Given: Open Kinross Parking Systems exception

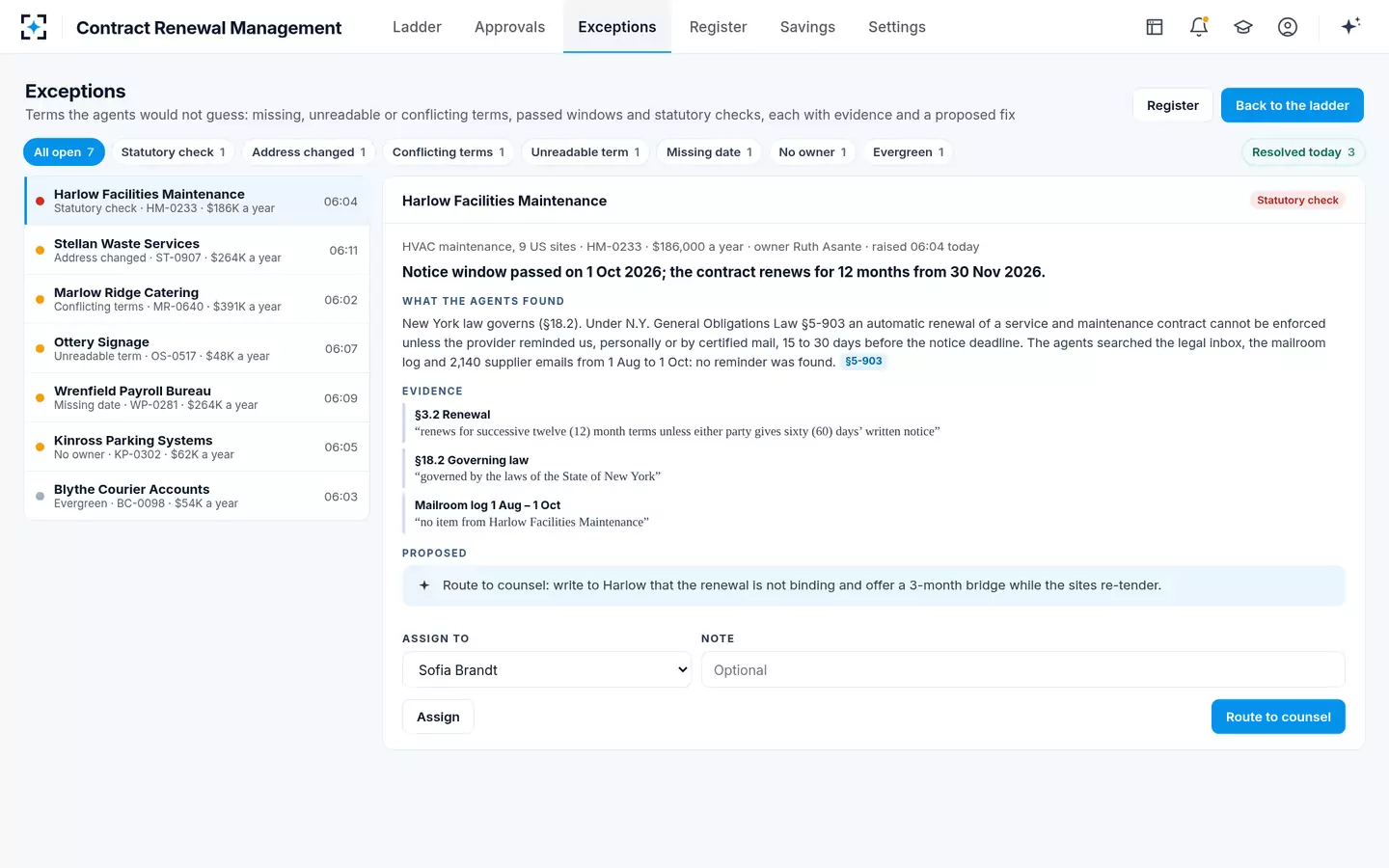Looking at the screenshot, I should [197, 447].
